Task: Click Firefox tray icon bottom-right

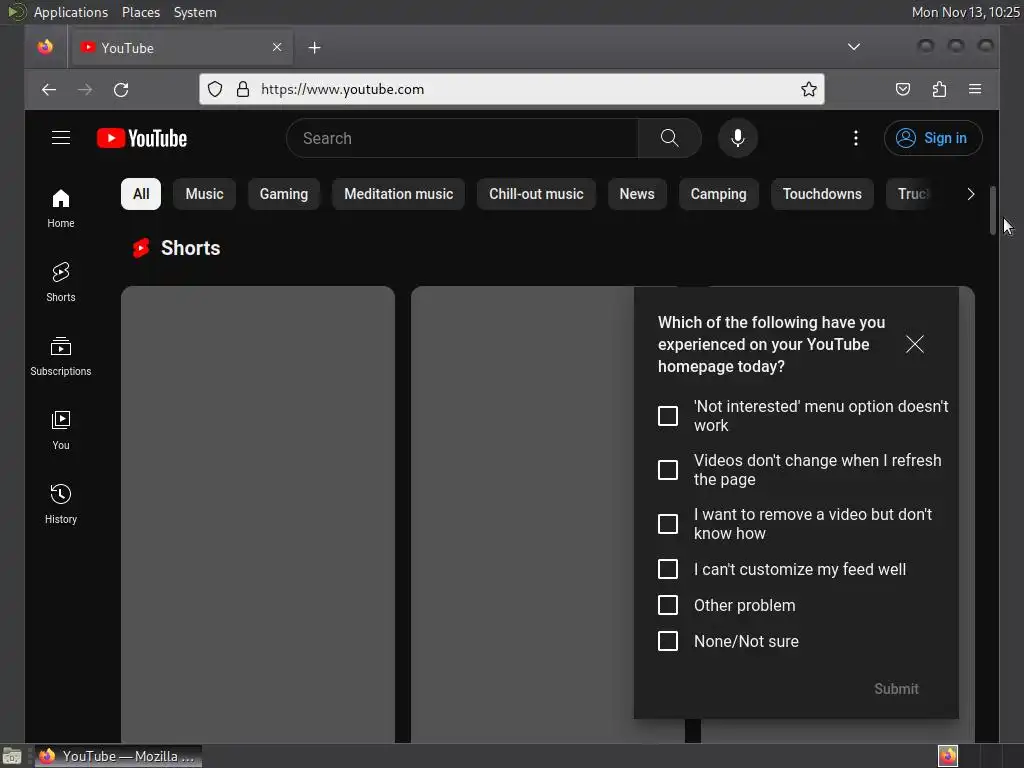Action: tap(948, 756)
